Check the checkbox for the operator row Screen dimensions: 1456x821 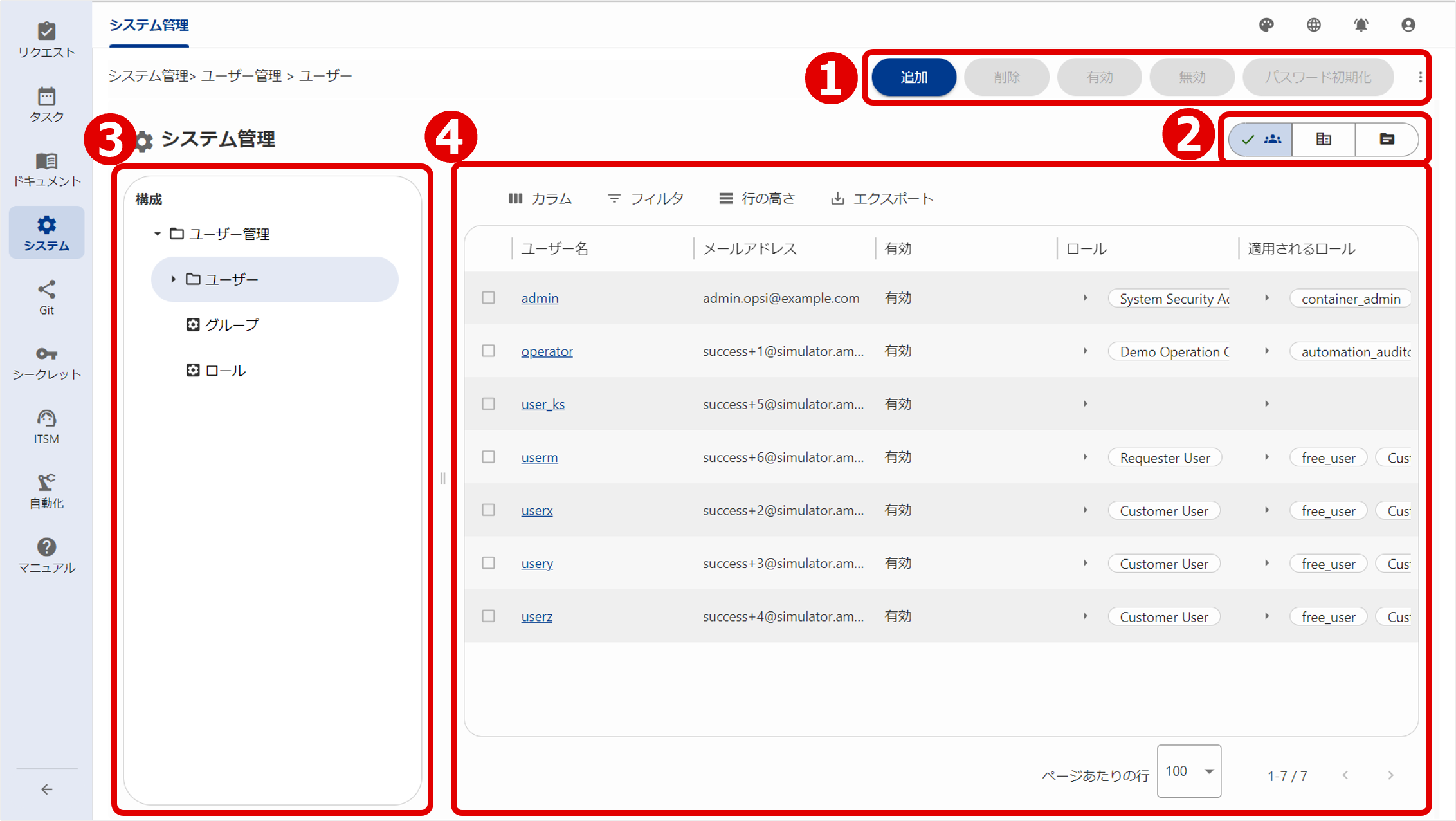[x=487, y=351]
